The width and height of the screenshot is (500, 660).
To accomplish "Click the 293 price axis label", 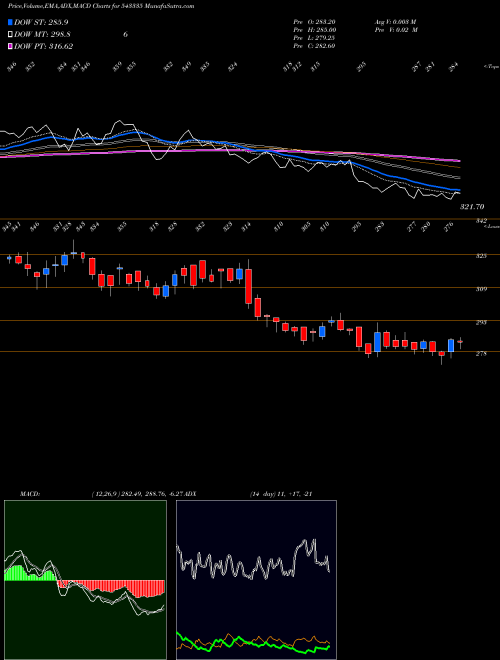I will (482, 322).
